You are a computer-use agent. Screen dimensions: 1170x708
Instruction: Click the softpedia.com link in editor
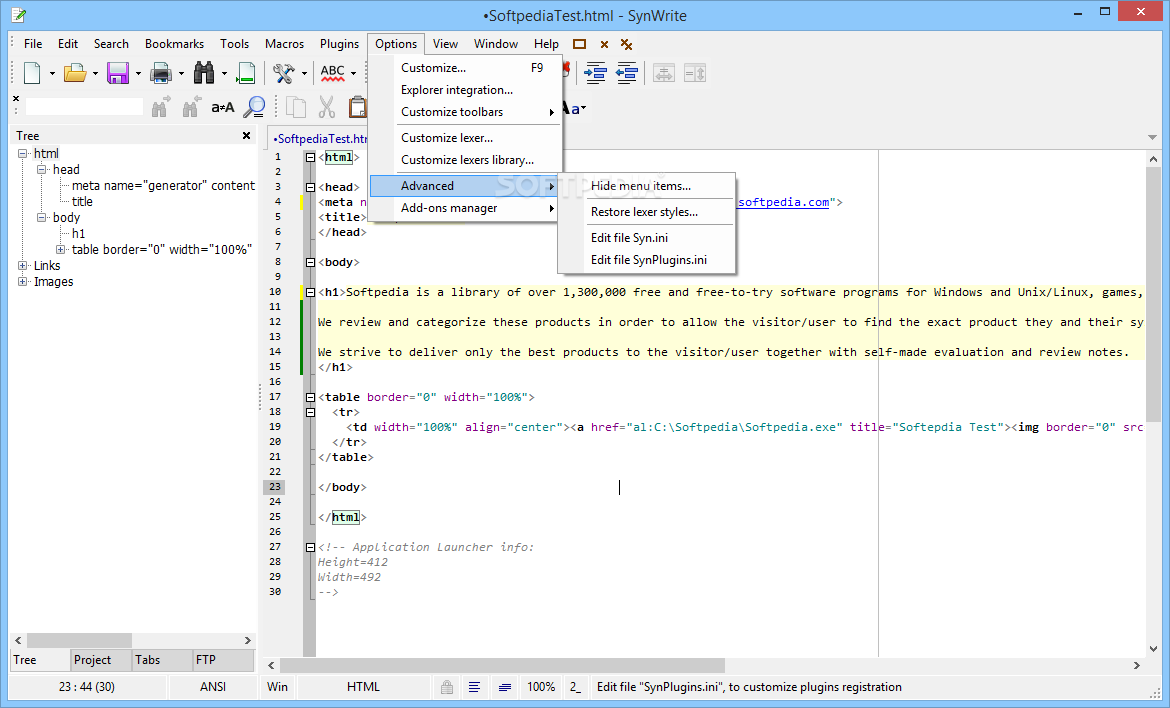point(783,202)
